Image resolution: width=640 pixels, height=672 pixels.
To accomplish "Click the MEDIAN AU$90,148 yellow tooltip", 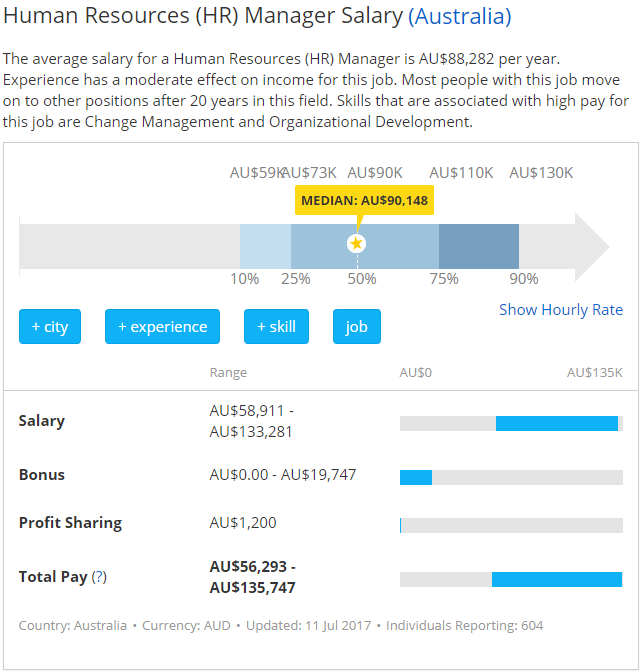I will [364, 200].
